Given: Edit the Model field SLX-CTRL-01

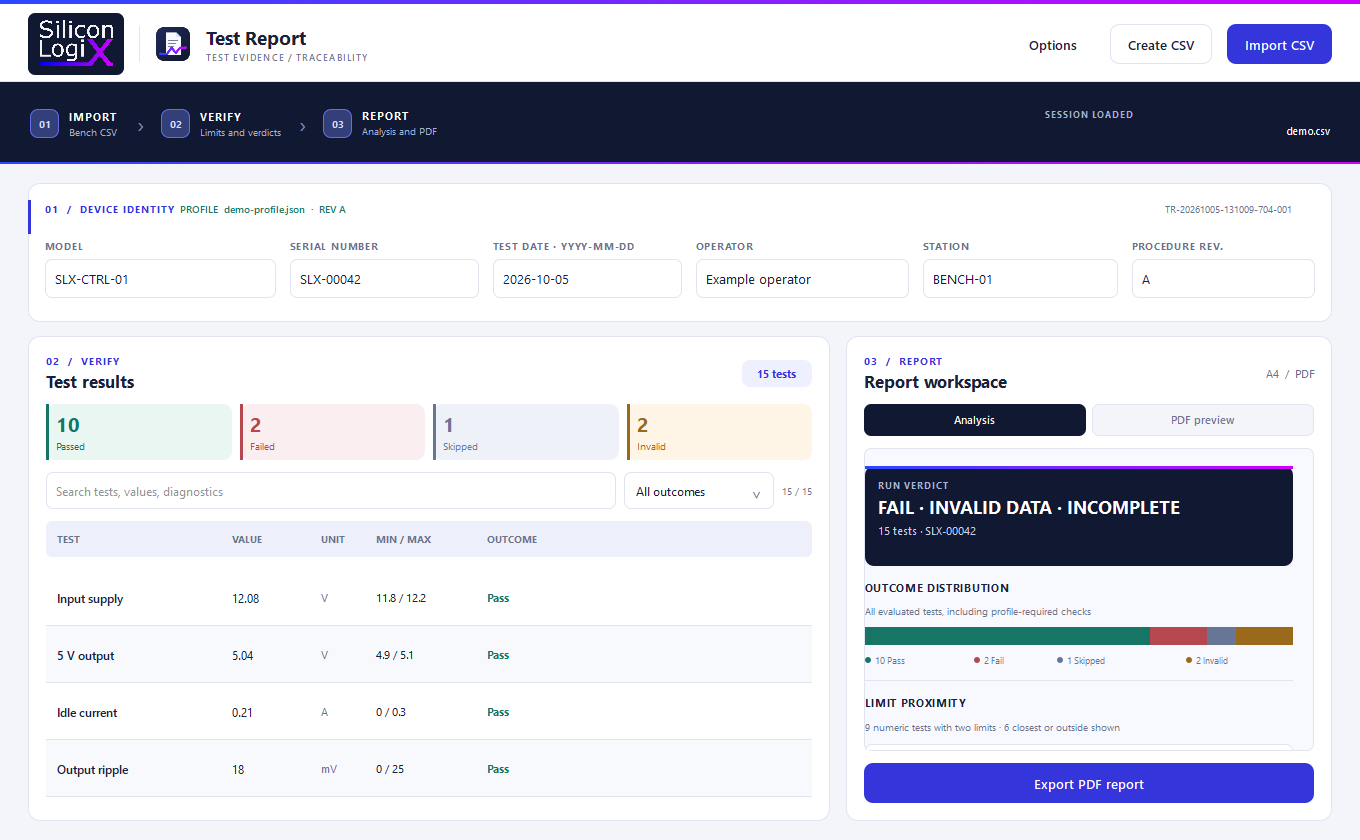Looking at the screenshot, I should pyautogui.click(x=160, y=279).
